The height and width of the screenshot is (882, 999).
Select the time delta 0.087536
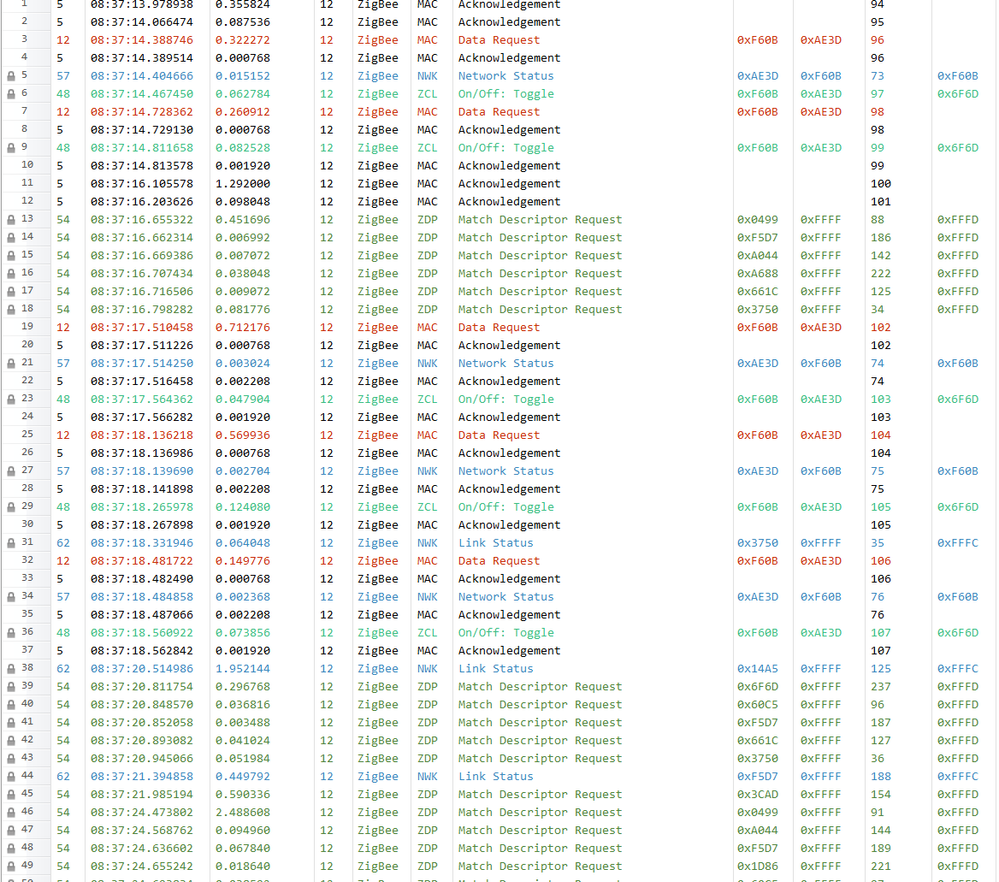(x=243, y=22)
